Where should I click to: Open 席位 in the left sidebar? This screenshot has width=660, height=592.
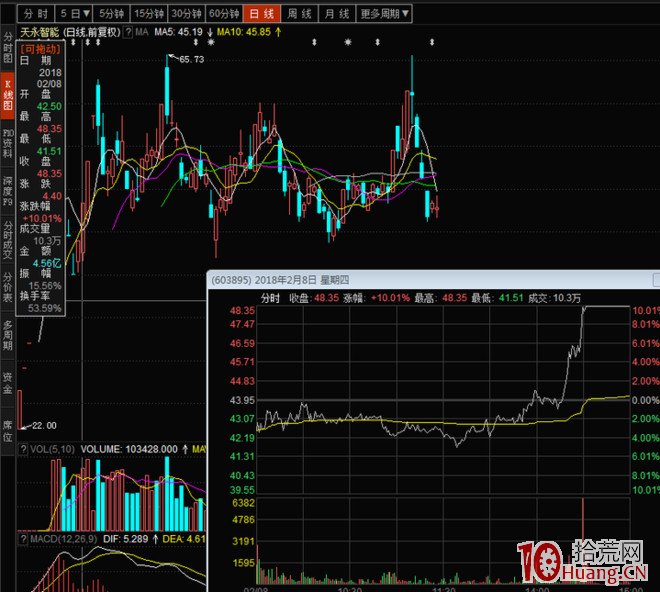tap(8, 430)
